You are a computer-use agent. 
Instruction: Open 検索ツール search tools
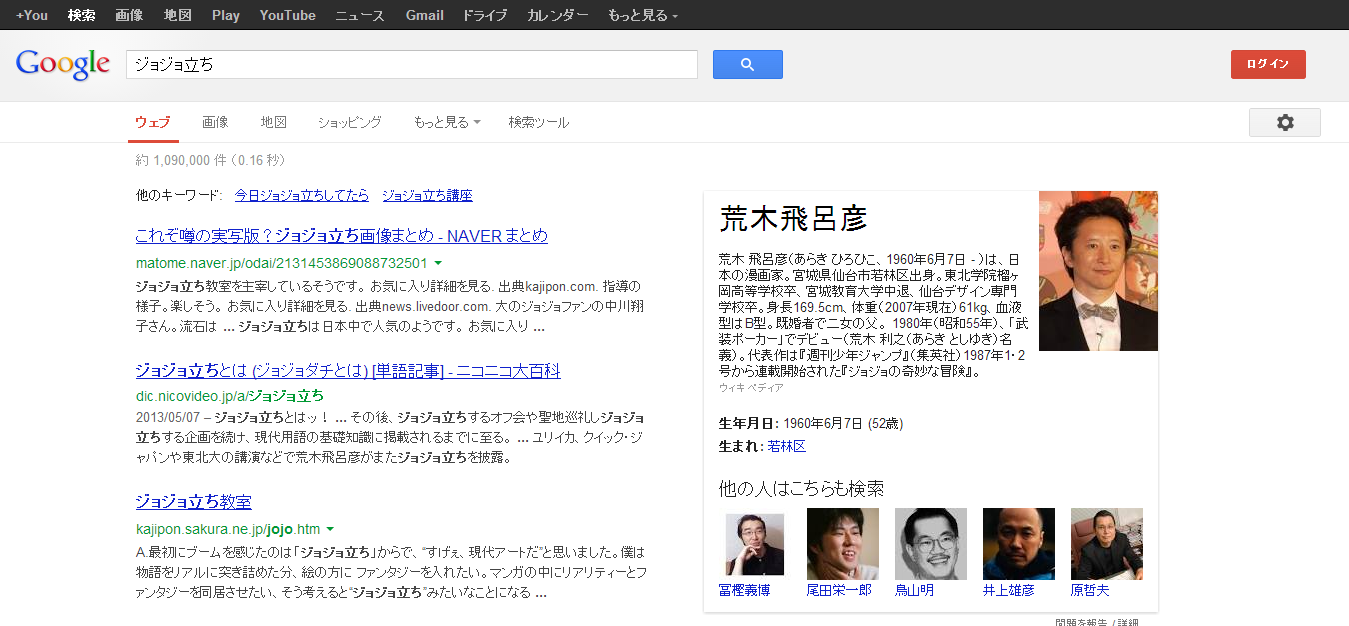click(x=538, y=122)
